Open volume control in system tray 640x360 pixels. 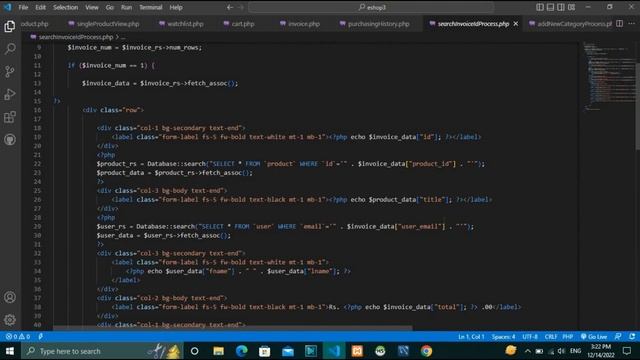click(562, 351)
